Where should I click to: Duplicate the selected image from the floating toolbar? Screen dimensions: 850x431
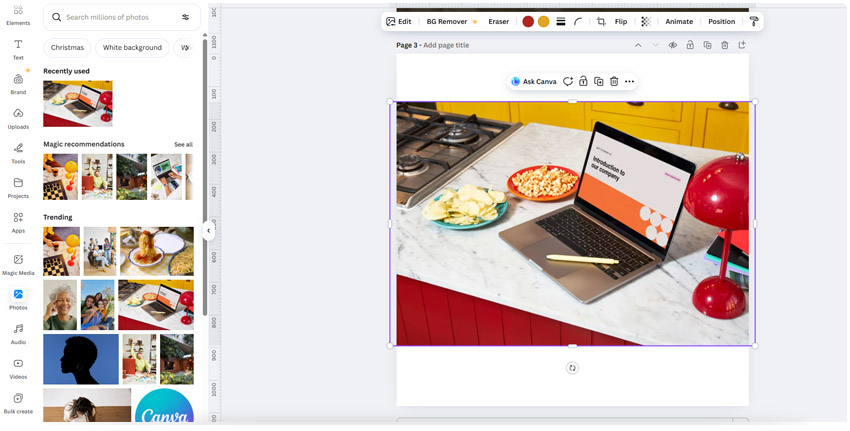coord(598,82)
